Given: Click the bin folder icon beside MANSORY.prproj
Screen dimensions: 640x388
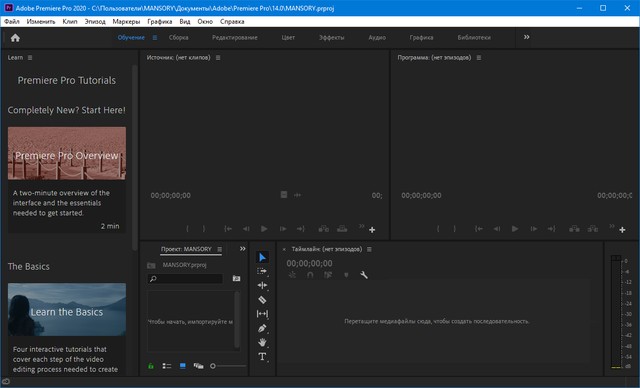Looking at the screenshot, I should [151, 266].
